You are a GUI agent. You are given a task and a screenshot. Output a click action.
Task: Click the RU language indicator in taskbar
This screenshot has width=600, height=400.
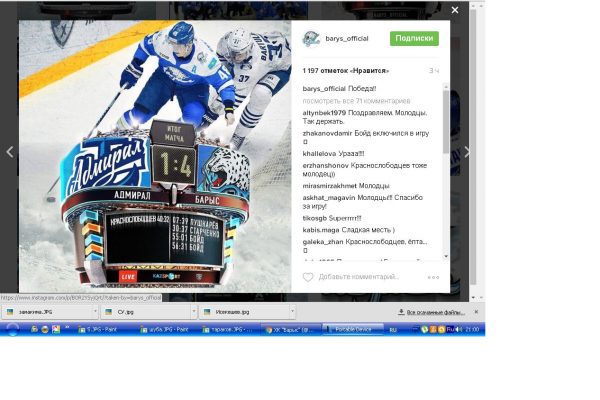393,330
